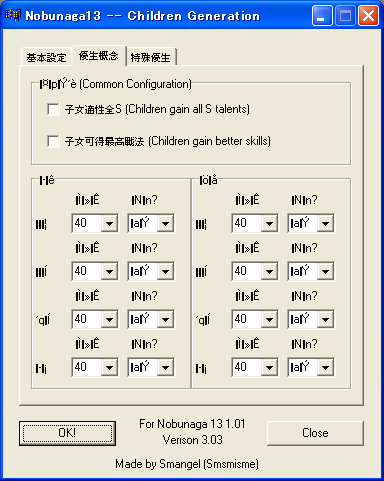
Task: Click 'Made by Smangel (Smsmisme)' credit text
Action: 187,464
